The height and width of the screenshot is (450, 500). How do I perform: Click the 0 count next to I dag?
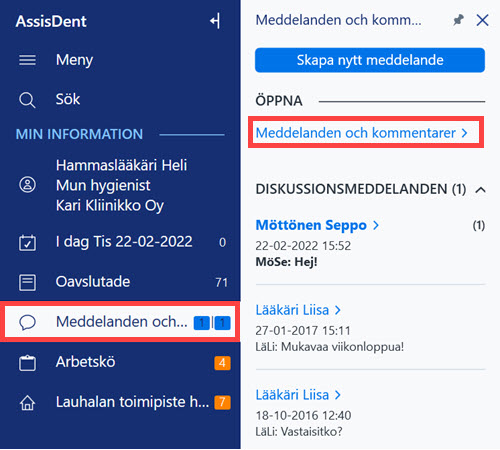click(222, 242)
